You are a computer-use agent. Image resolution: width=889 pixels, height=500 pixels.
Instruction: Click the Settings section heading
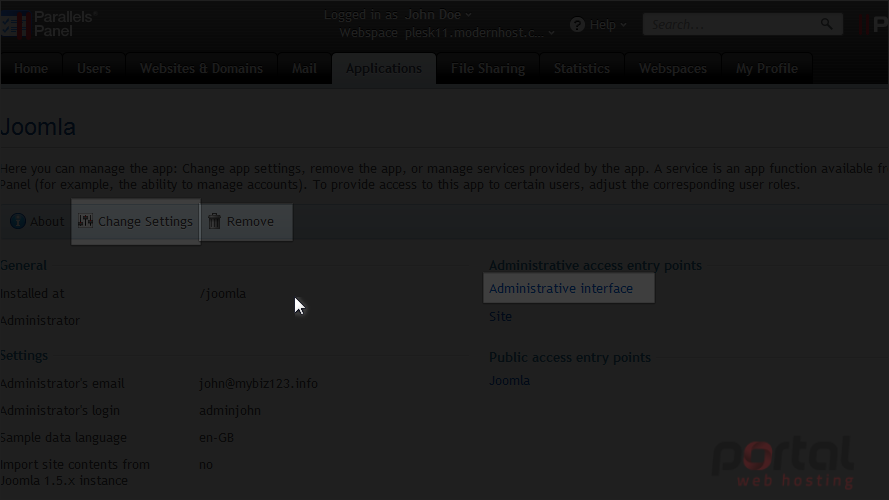[24, 355]
